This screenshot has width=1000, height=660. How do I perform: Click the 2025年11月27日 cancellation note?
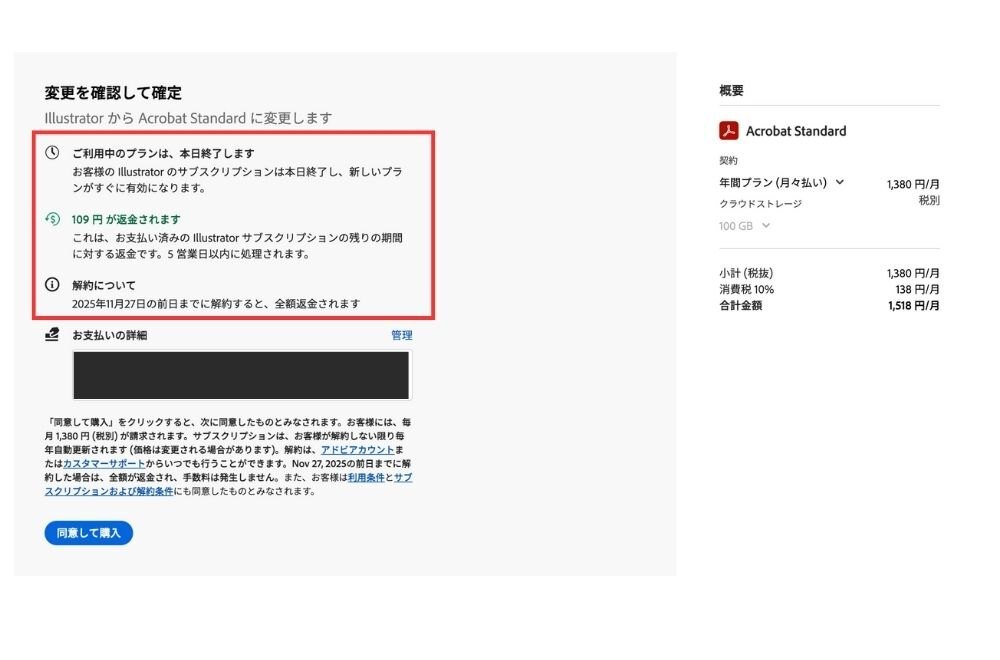coord(216,304)
